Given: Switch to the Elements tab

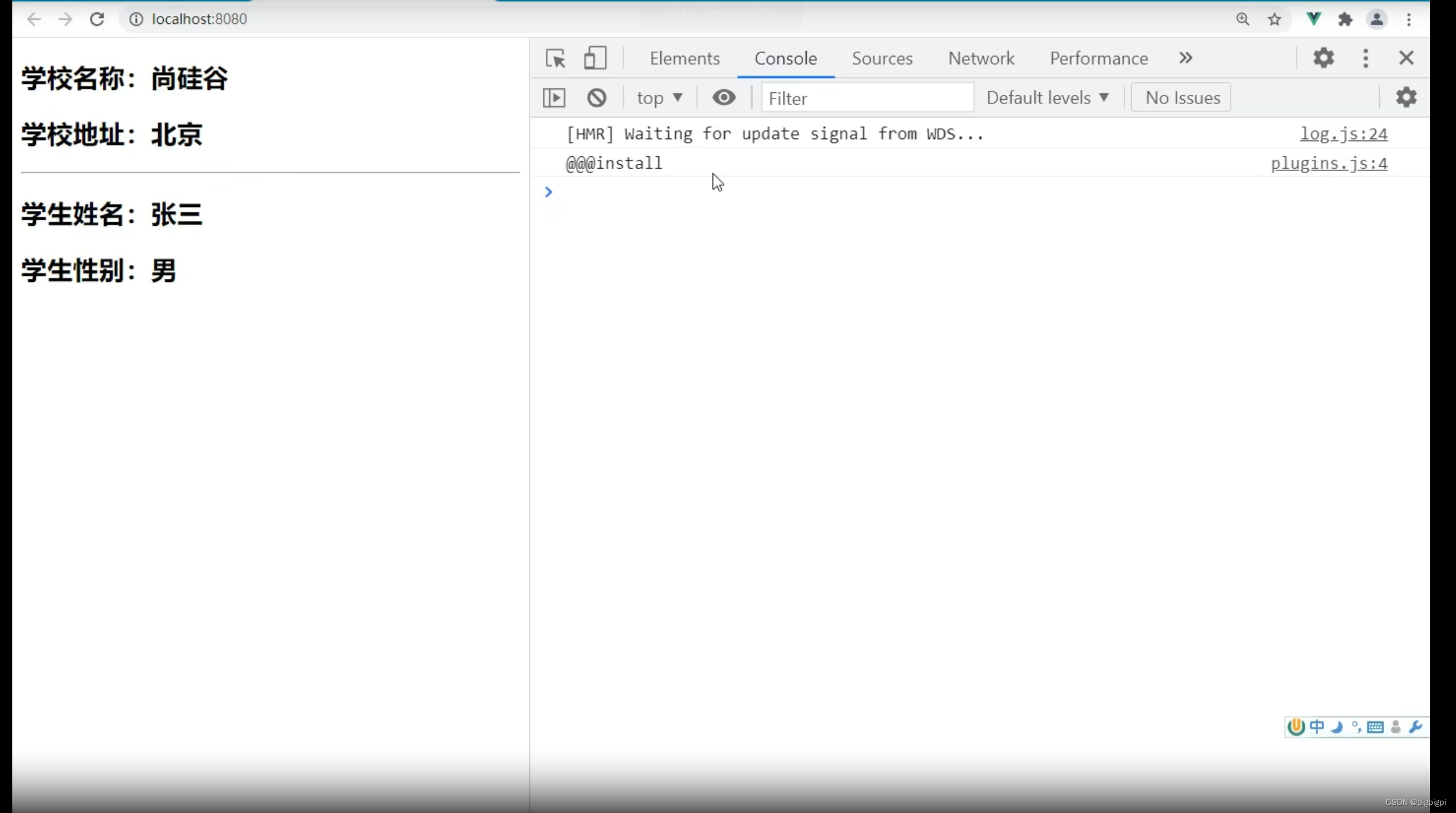Looking at the screenshot, I should [x=684, y=58].
